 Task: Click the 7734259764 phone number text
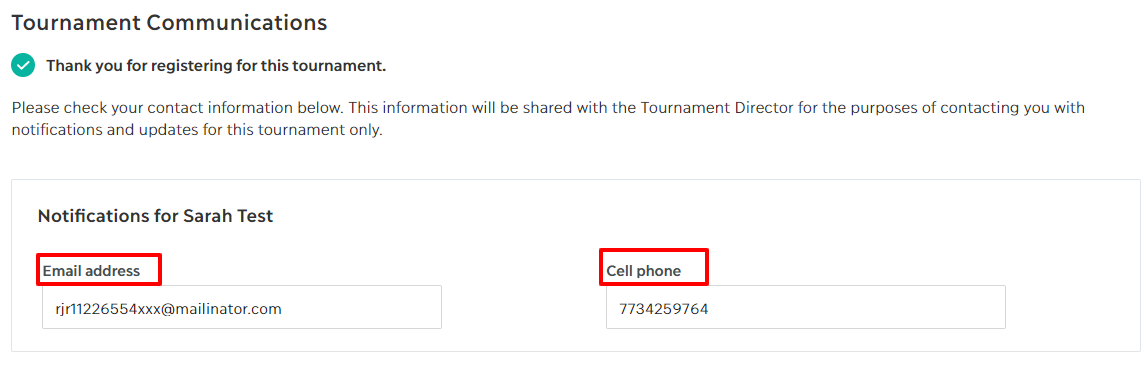664,309
